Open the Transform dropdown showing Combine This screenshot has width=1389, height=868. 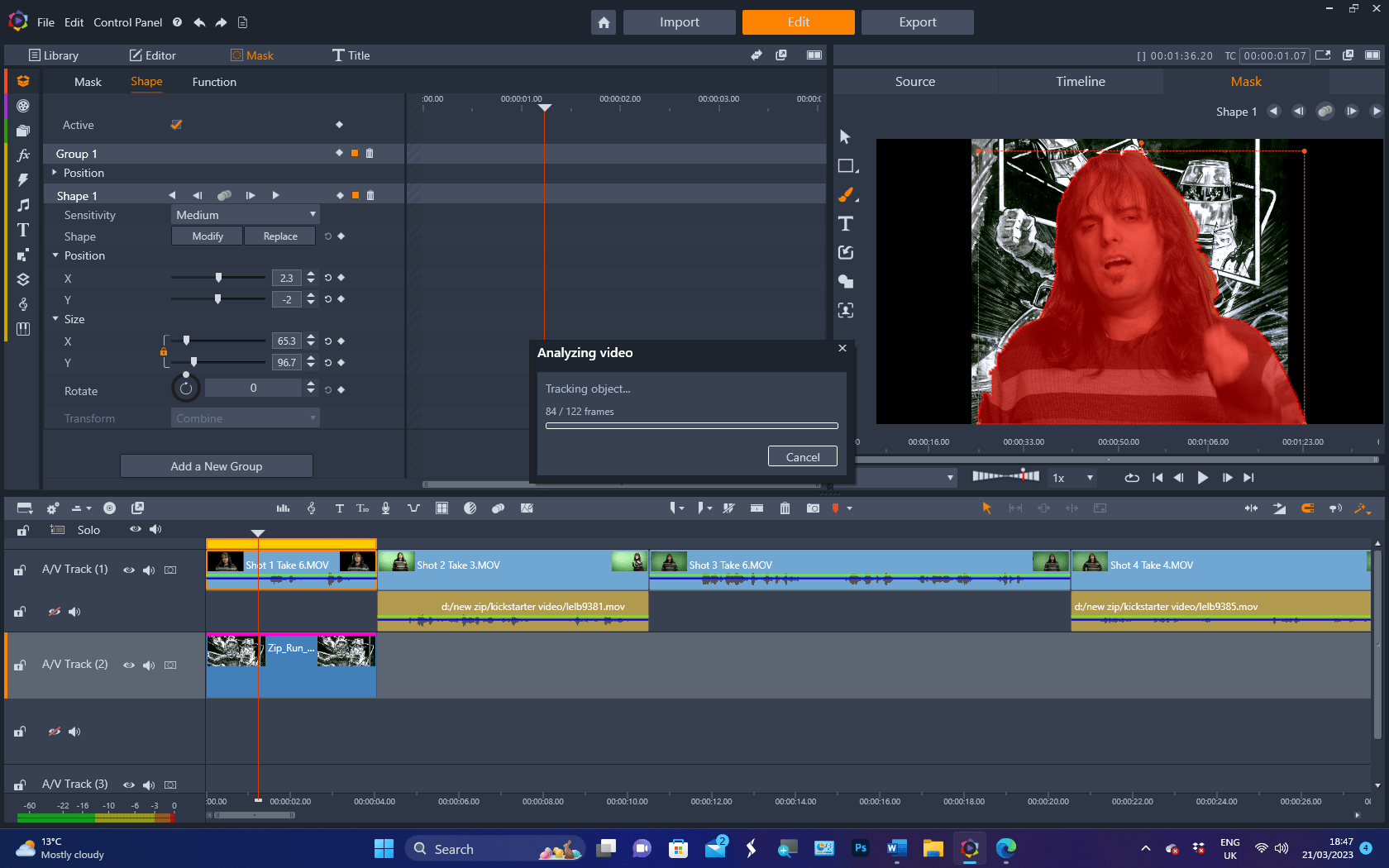pyautogui.click(x=244, y=417)
